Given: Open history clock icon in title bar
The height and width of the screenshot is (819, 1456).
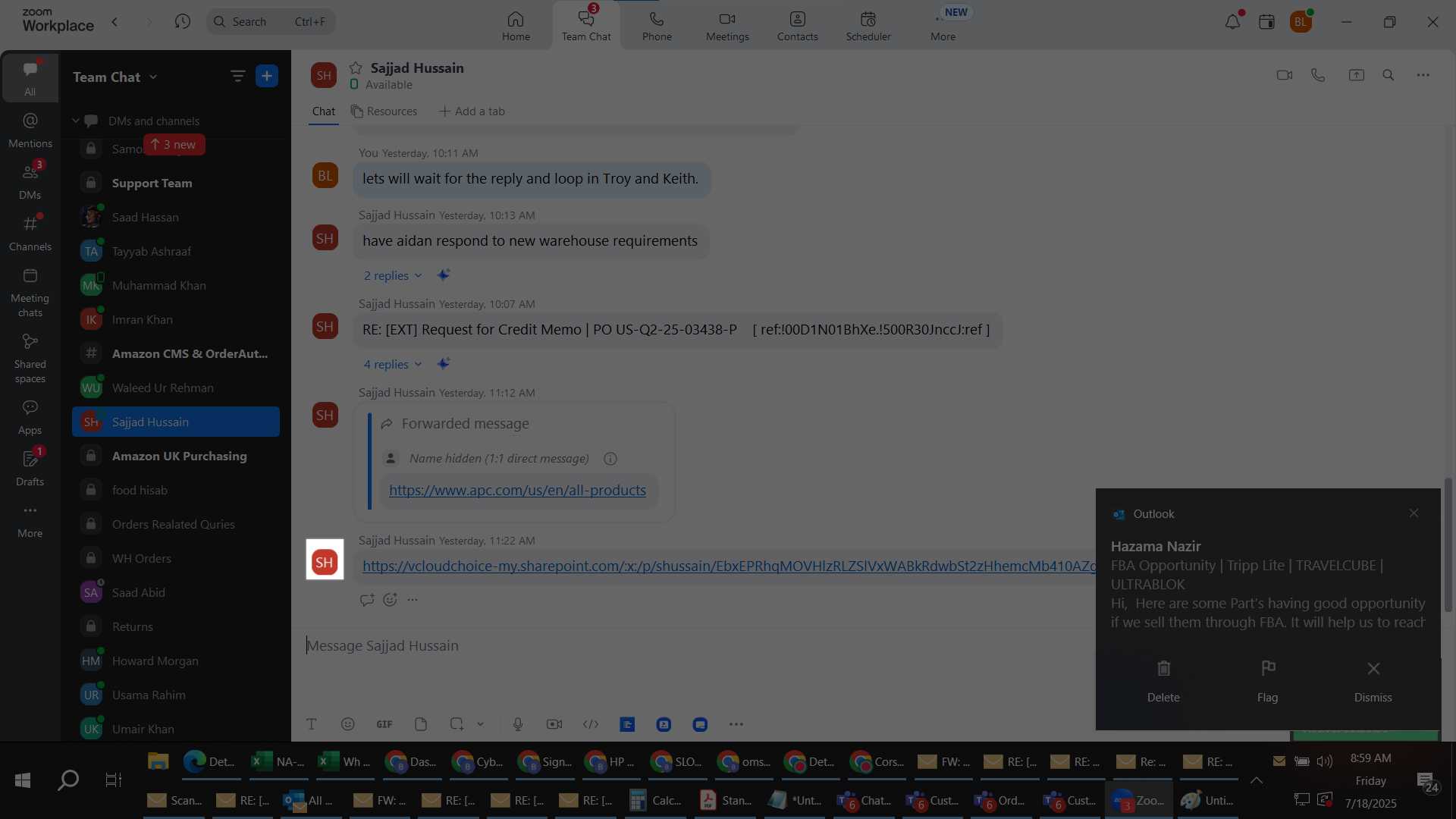Looking at the screenshot, I should (x=182, y=21).
